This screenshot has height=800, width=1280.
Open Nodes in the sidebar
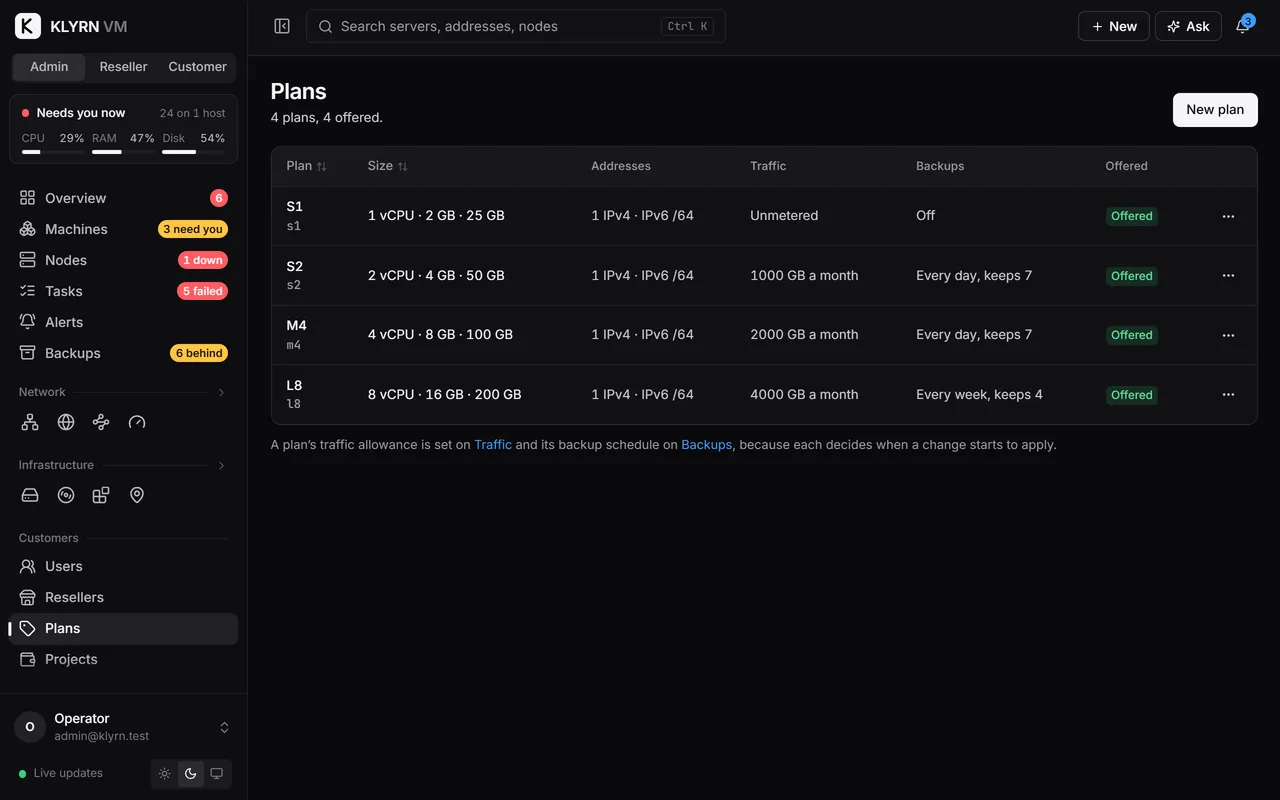[x=124, y=260]
